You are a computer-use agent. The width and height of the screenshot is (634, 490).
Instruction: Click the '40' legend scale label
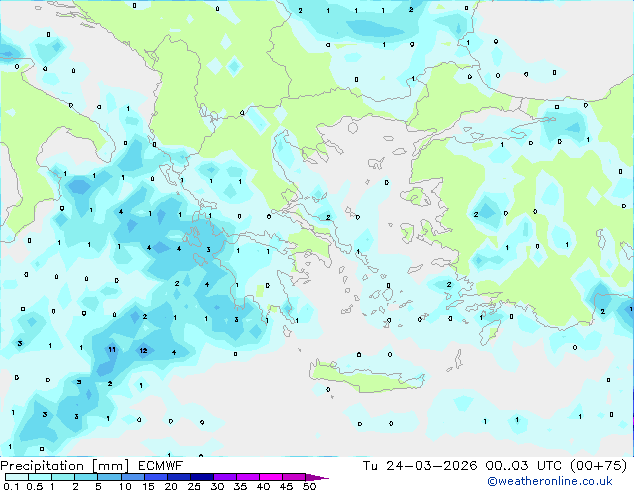coord(263,486)
